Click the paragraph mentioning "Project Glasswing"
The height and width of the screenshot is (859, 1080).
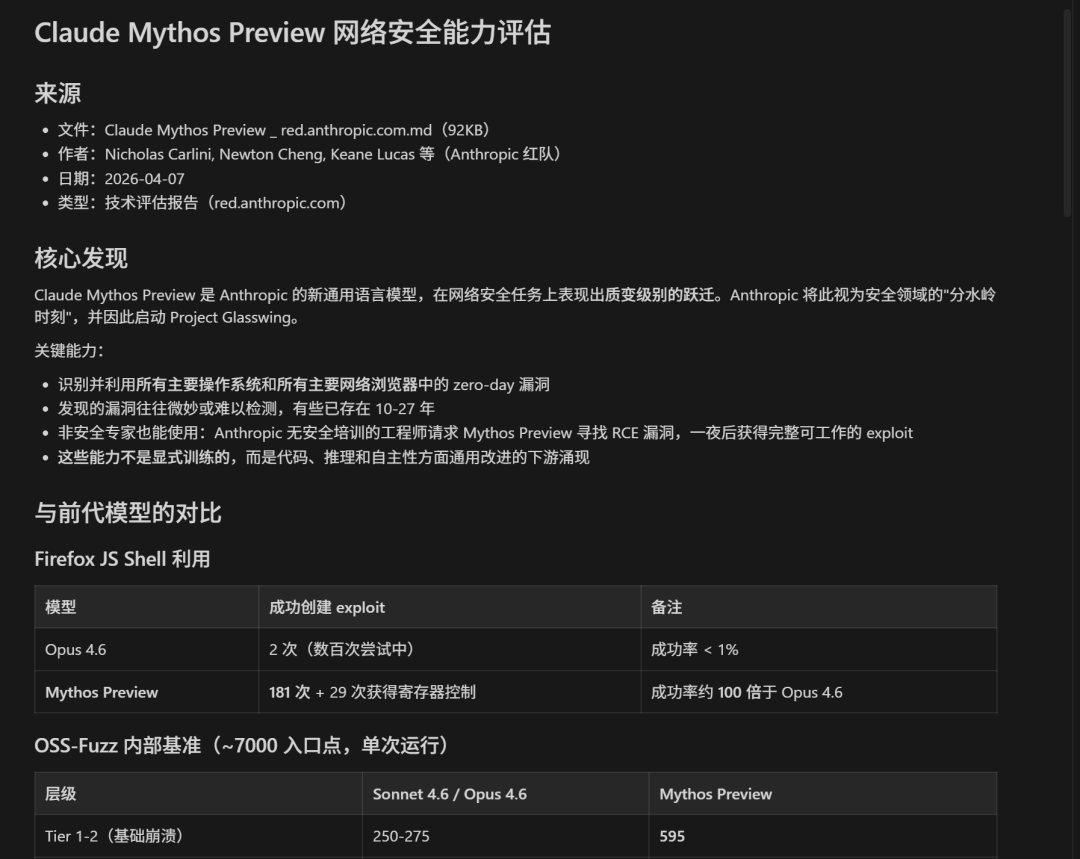point(515,306)
